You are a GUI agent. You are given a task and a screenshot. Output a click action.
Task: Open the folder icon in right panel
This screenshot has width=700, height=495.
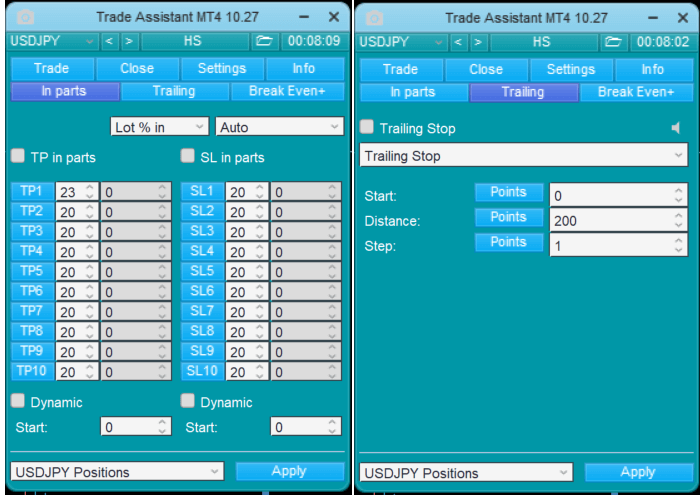coord(613,41)
